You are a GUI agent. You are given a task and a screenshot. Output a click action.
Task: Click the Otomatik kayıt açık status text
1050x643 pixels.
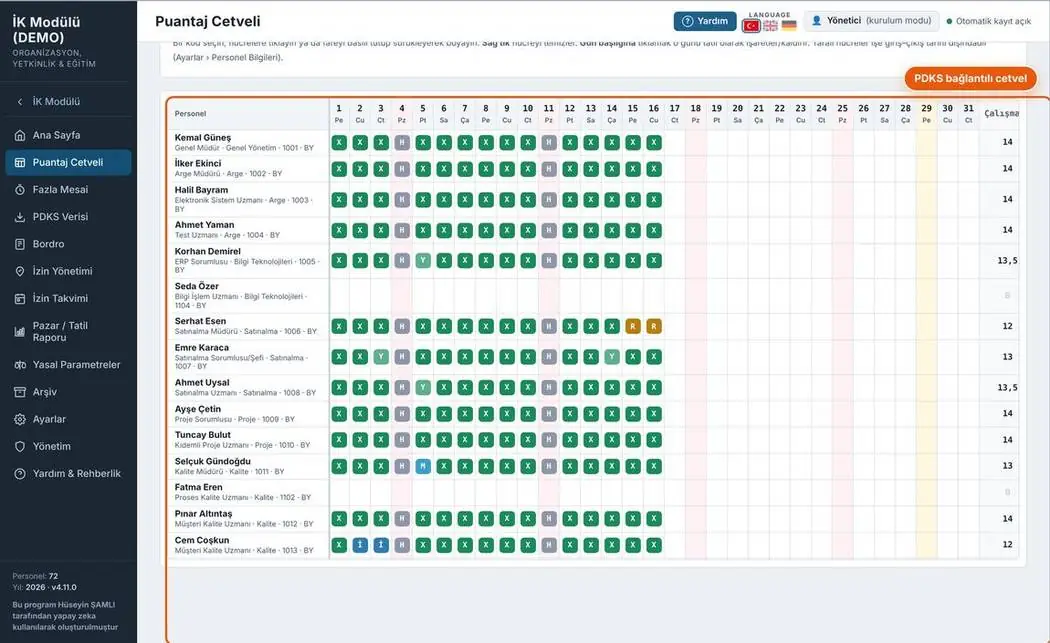click(x=993, y=21)
